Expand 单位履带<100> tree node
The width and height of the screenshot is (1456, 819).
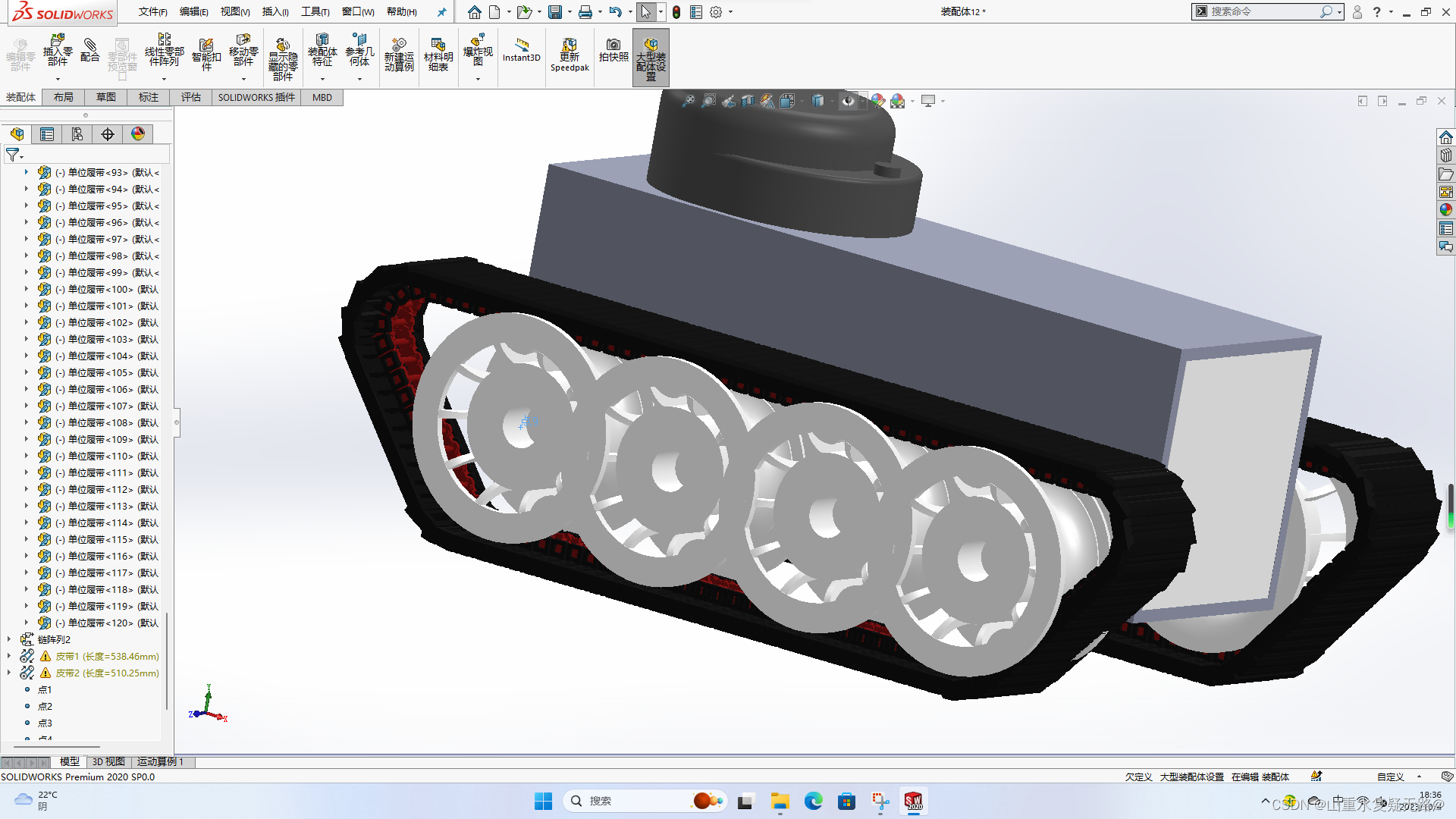(x=26, y=289)
